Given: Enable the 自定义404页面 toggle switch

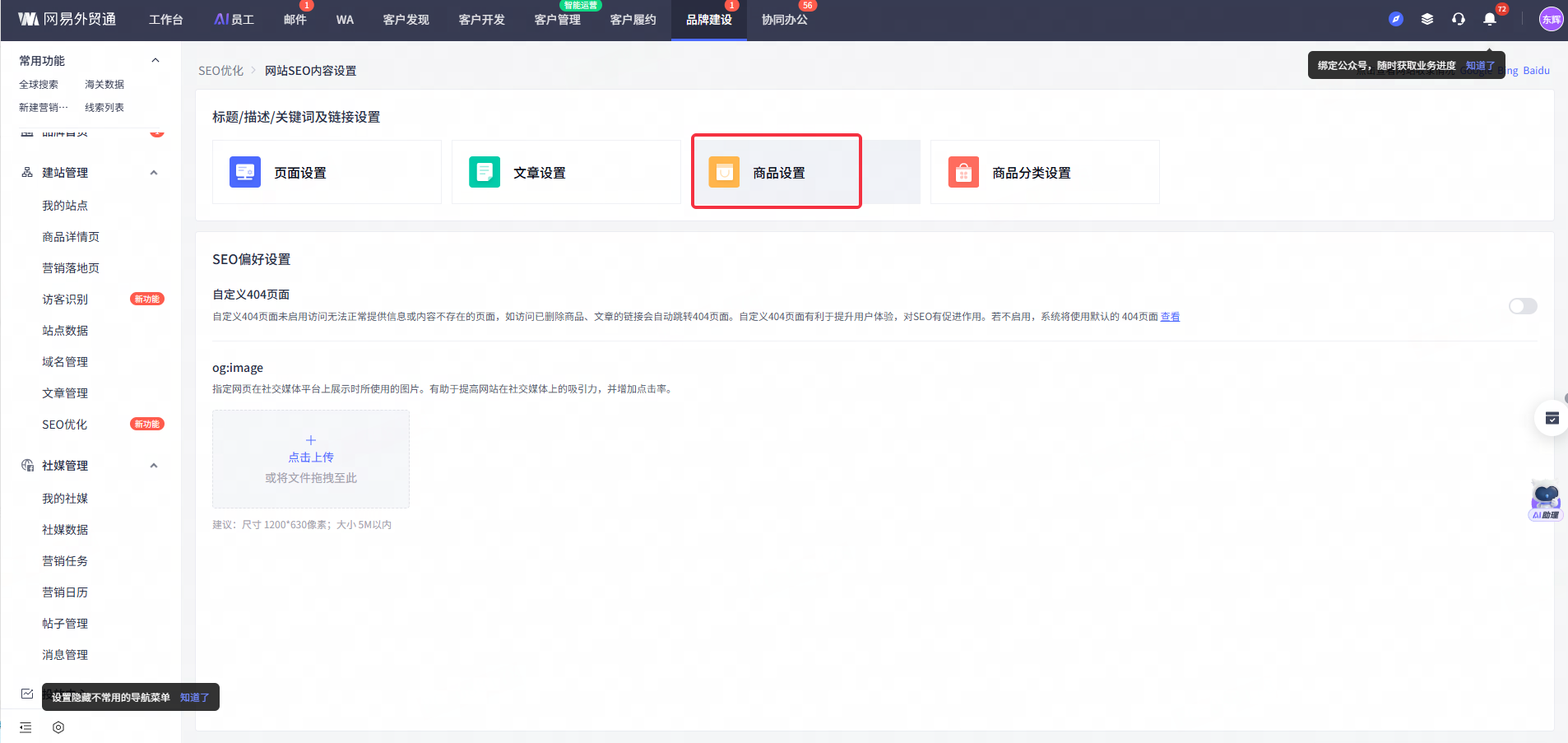Looking at the screenshot, I should (x=1522, y=306).
